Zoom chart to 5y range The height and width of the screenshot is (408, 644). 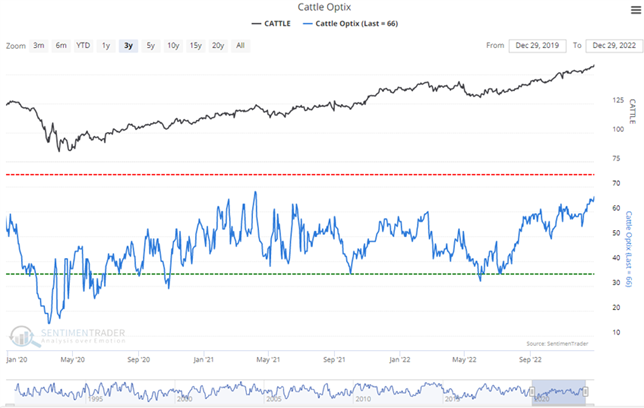[150, 46]
